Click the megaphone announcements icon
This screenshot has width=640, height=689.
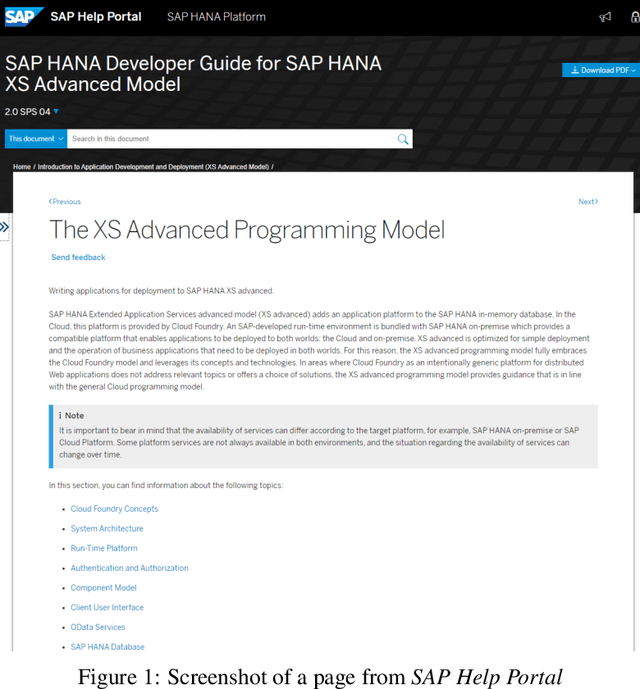coord(605,17)
